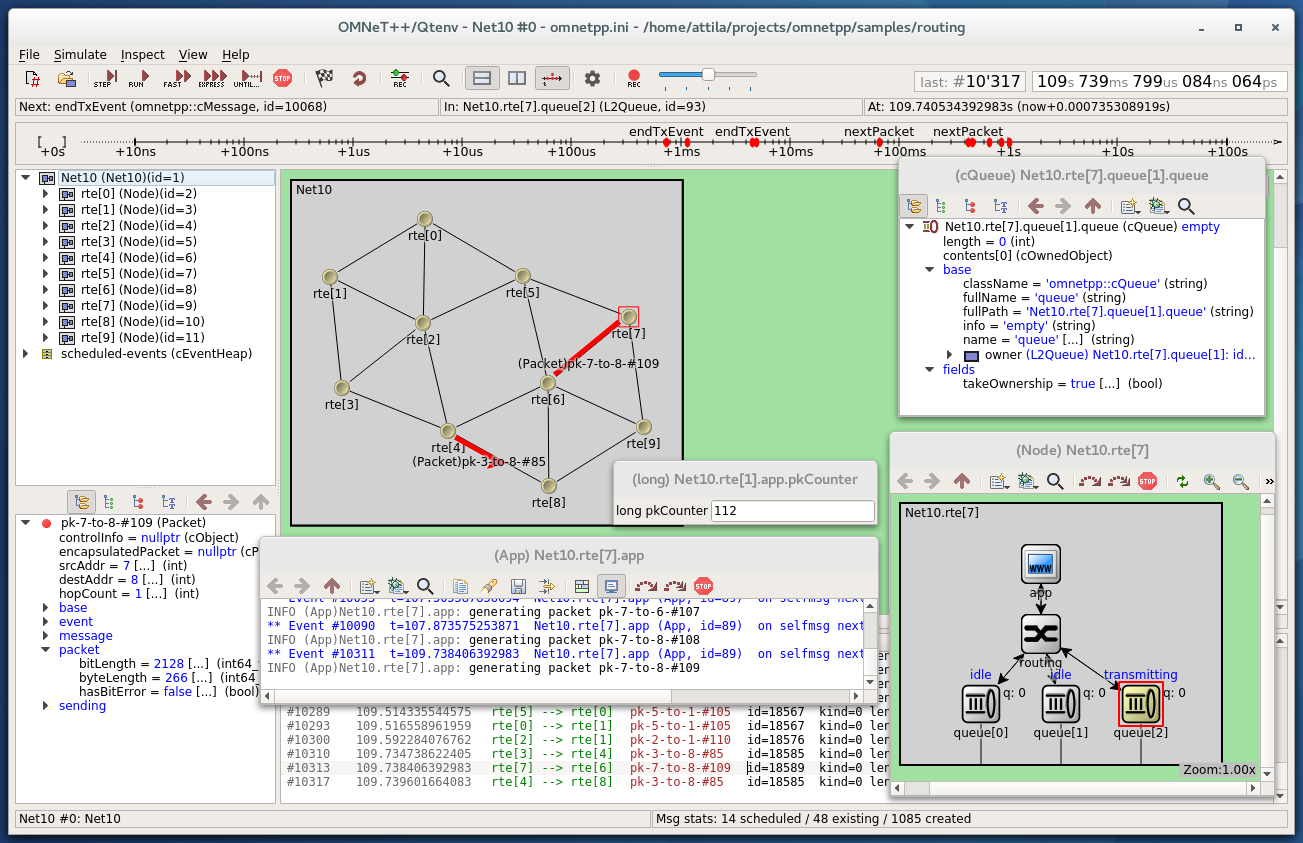Click queue[0] module in rte[7] diagram
The image size is (1303, 843).
(x=981, y=704)
